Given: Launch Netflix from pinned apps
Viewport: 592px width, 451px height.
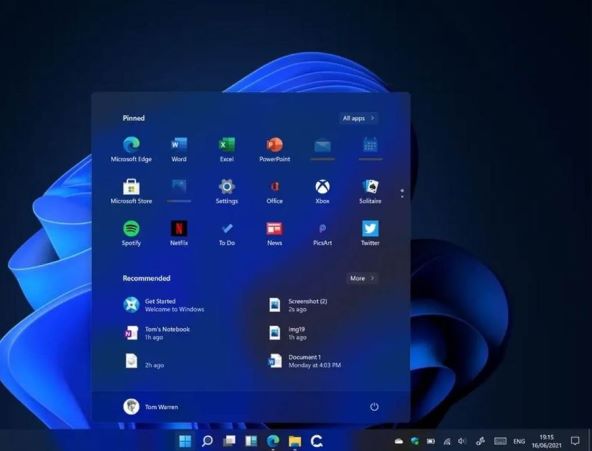Looking at the screenshot, I should (x=179, y=233).
